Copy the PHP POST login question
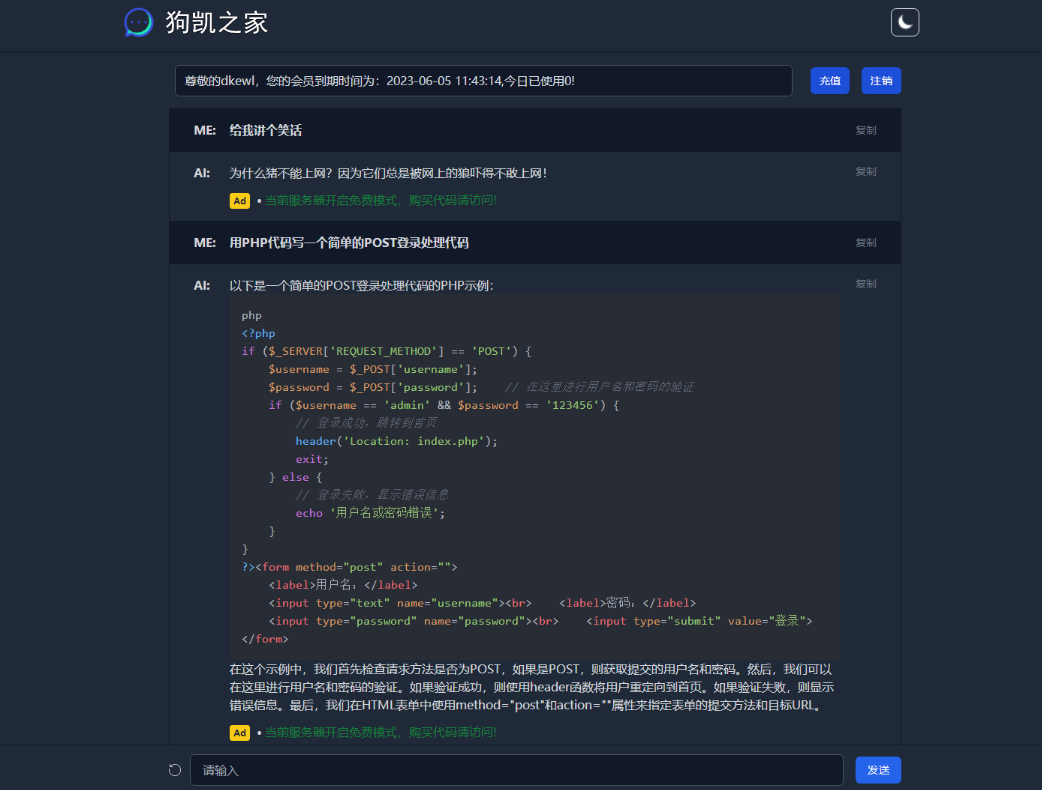This screenshot has width=1042, height=790. click(x=865, y=243)
